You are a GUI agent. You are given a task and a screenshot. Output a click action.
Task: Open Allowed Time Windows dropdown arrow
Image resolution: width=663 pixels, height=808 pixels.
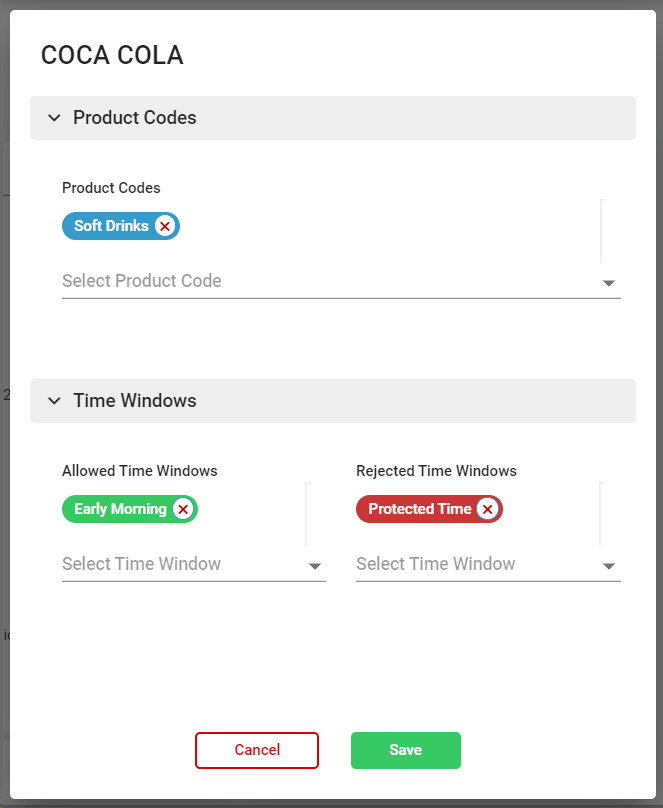[x=315, y=566]
